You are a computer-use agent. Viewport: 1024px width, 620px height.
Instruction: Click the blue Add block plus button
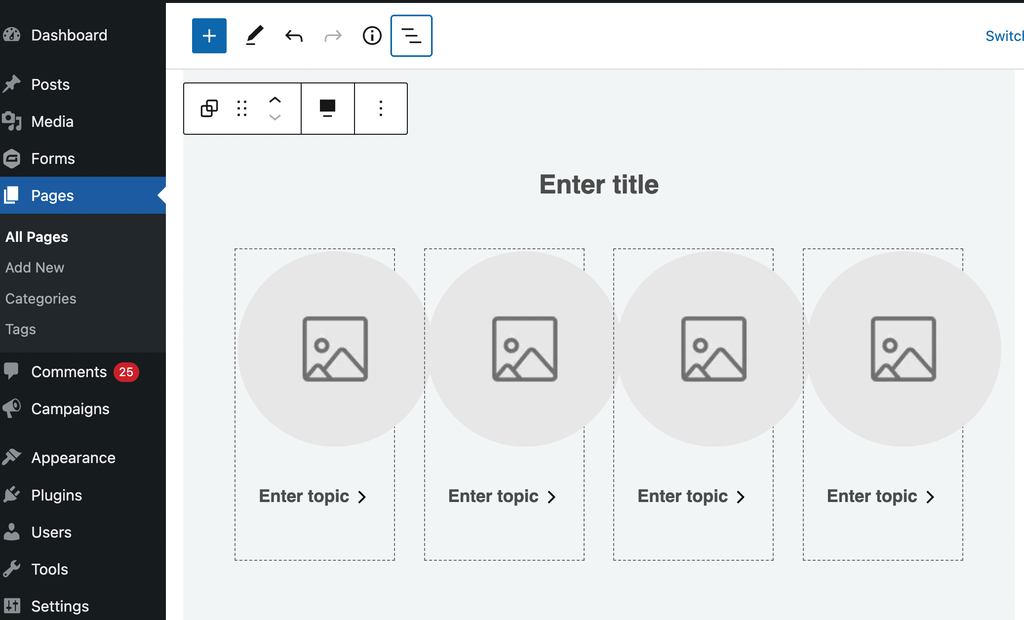click(209, 35)
